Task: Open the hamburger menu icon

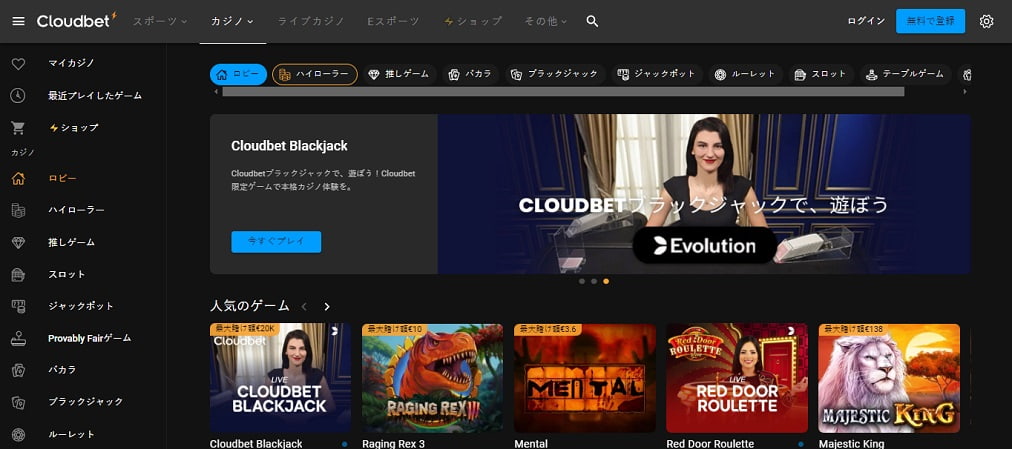Action: pos(18,21)
